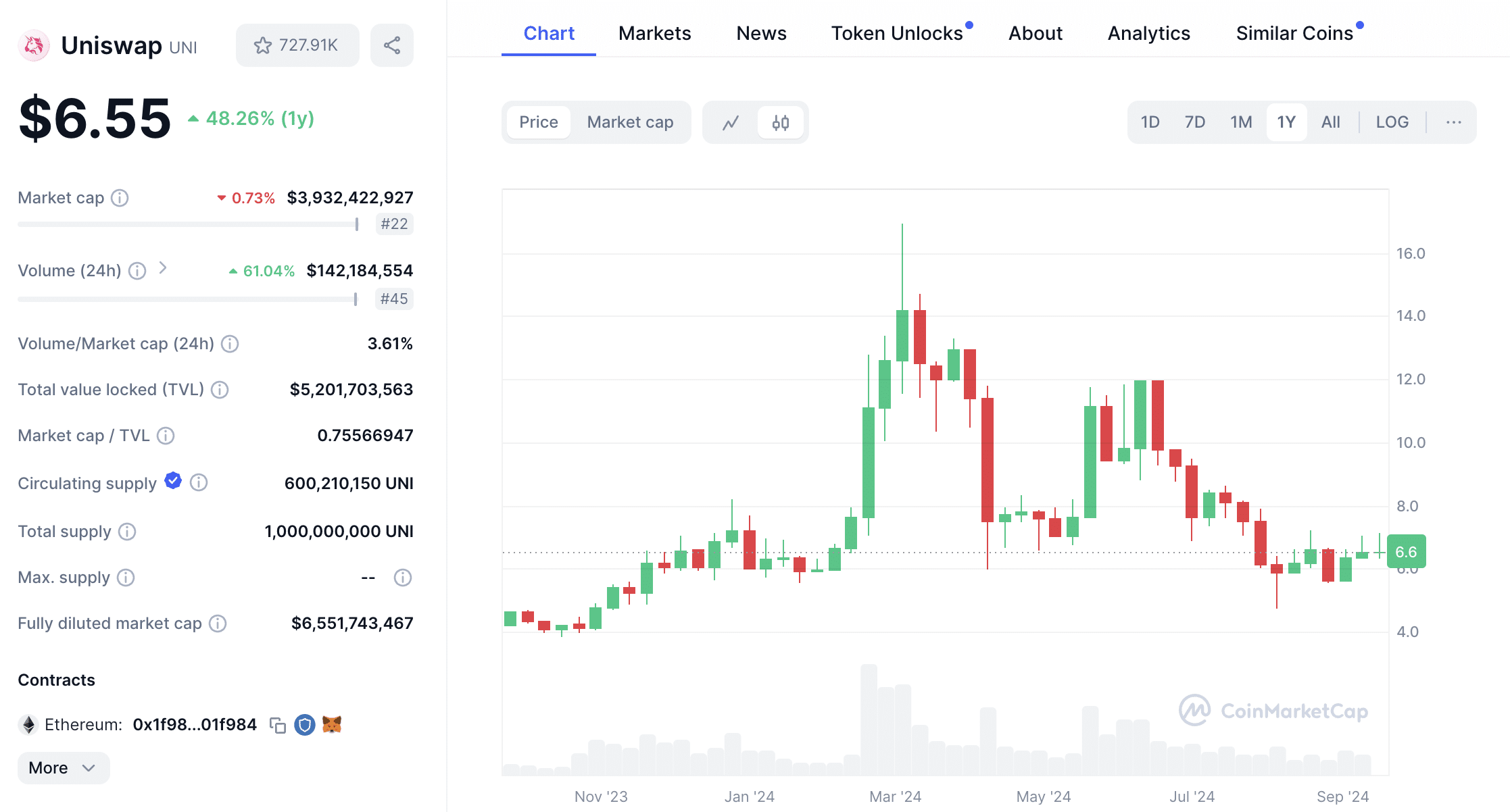
Task: Click the $142,184,554 volume value
Action: [360, 271]
